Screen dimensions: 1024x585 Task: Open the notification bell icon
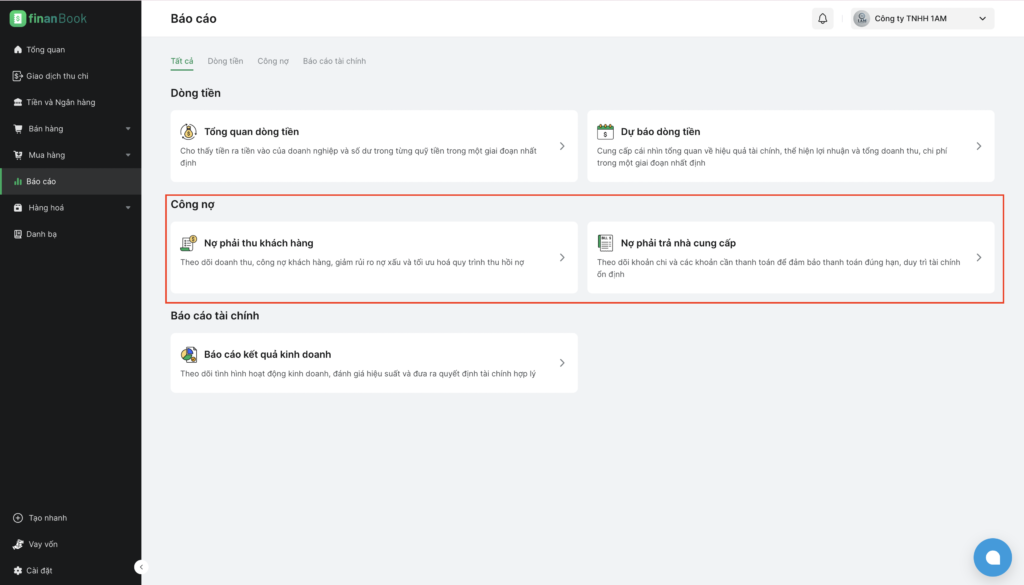click(x=822, y=18)
